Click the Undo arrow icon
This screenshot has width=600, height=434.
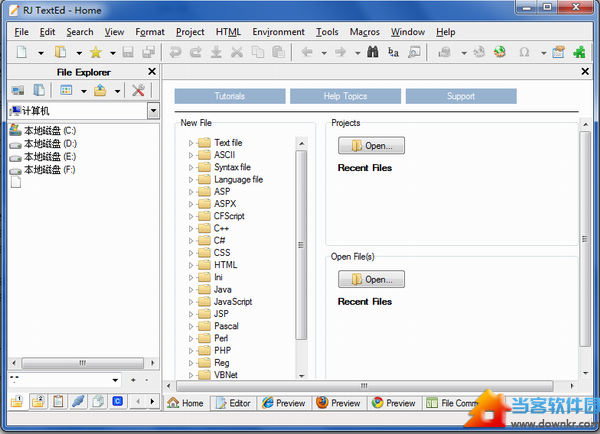tap(175, 52)
